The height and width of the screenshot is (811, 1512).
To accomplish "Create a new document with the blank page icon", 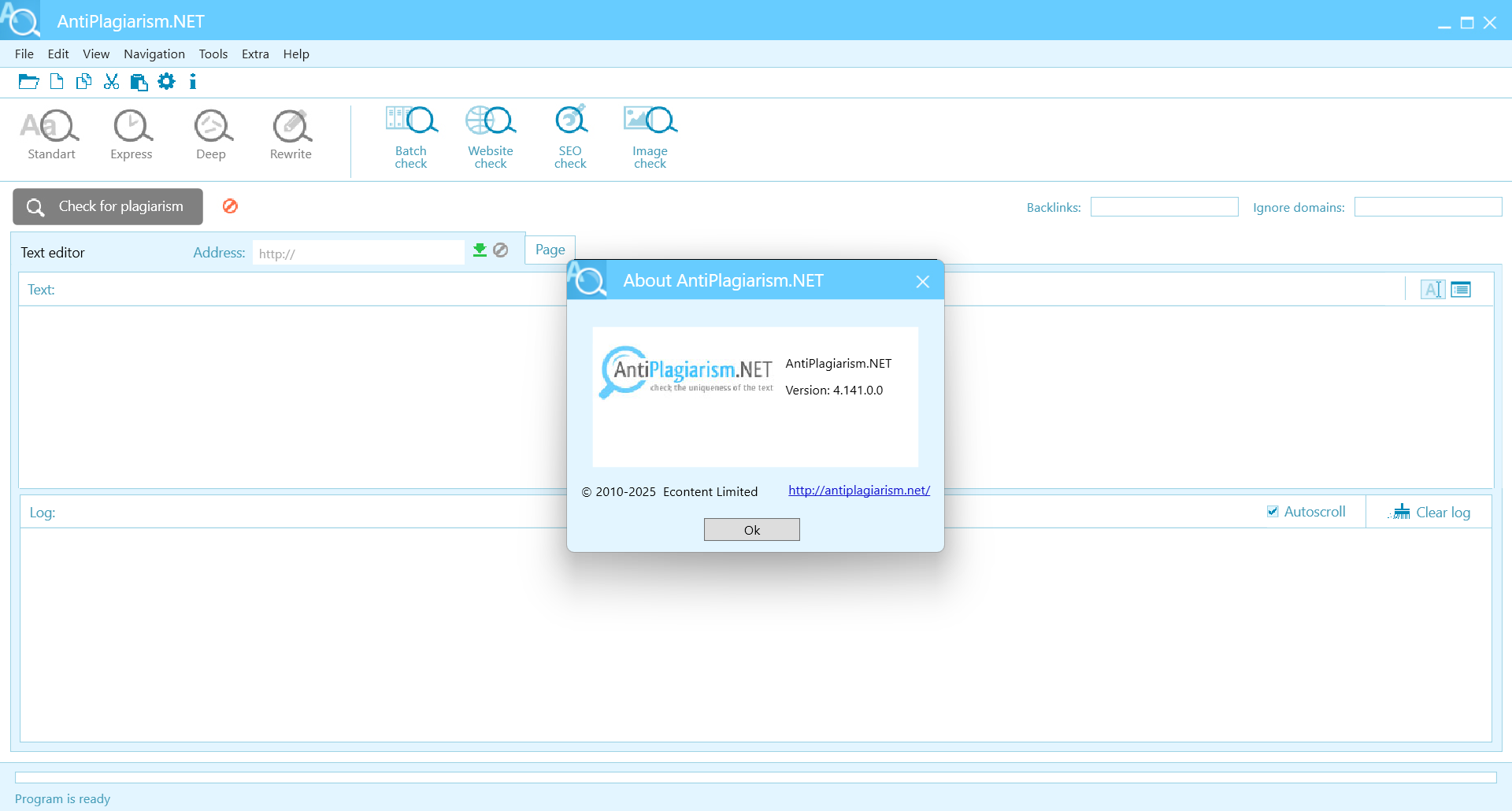I will click(x=57, y=82).
